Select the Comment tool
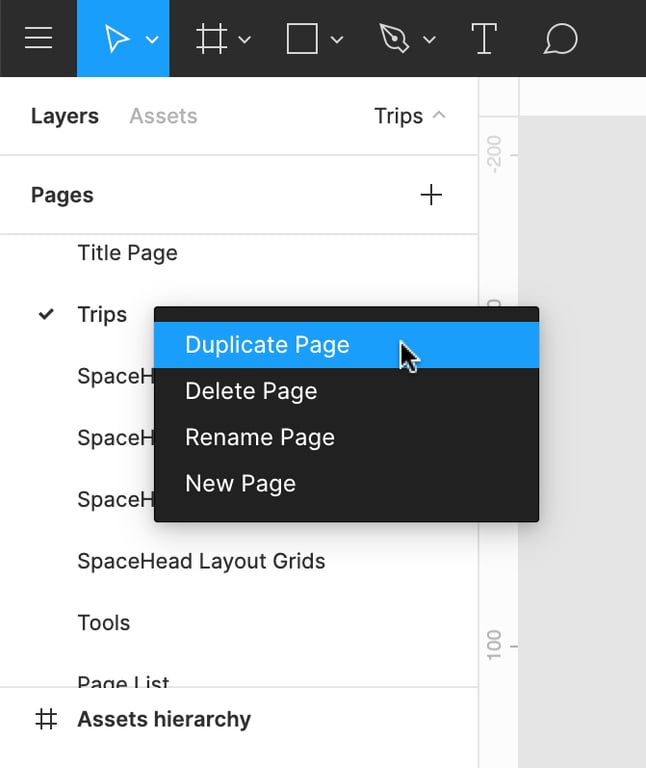Screen dimensions: 646x768 click(561, 39)
